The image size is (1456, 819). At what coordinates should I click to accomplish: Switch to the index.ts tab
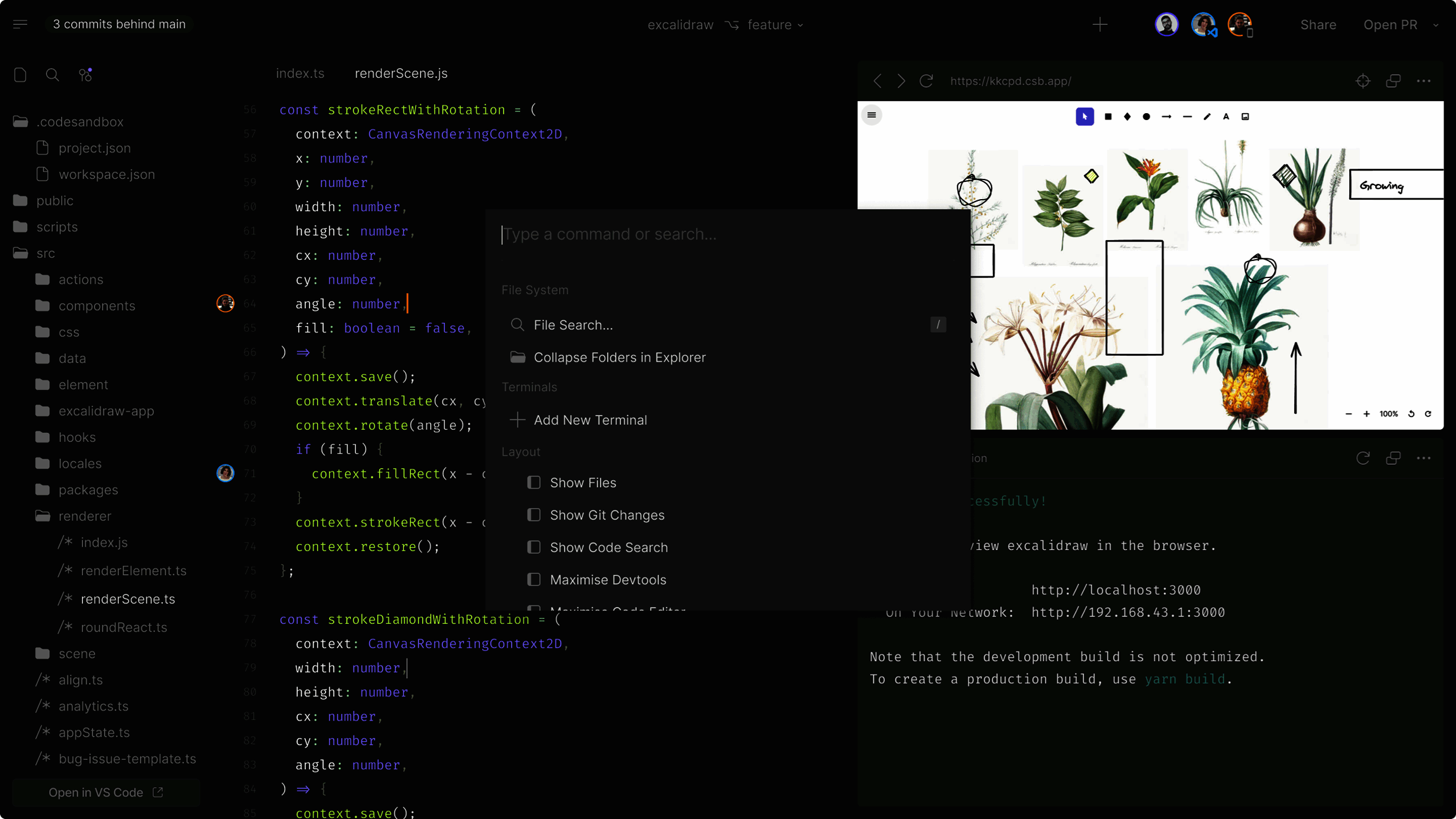tap(300, 73)
